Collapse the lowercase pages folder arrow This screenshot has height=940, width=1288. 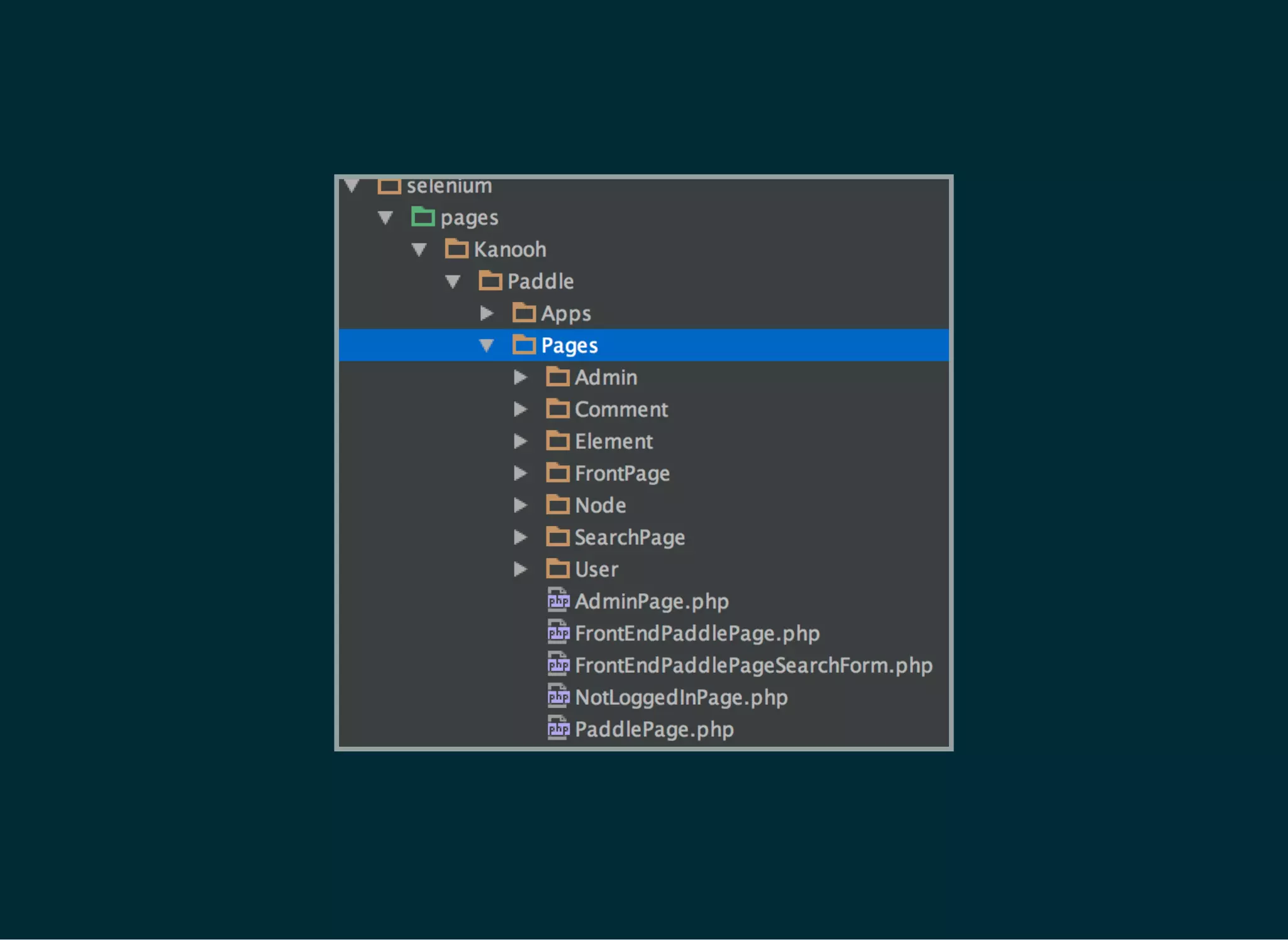tap(386, 218)
